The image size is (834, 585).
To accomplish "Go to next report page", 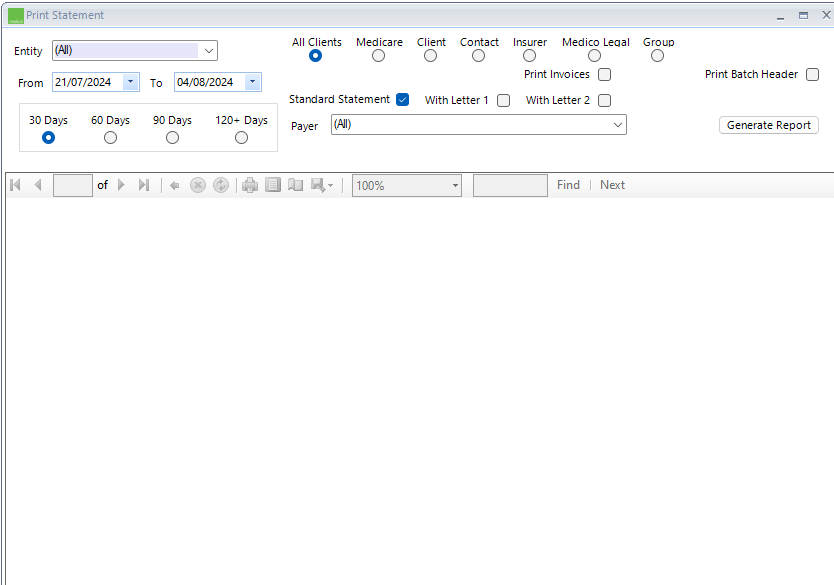I will click(121, 185).
